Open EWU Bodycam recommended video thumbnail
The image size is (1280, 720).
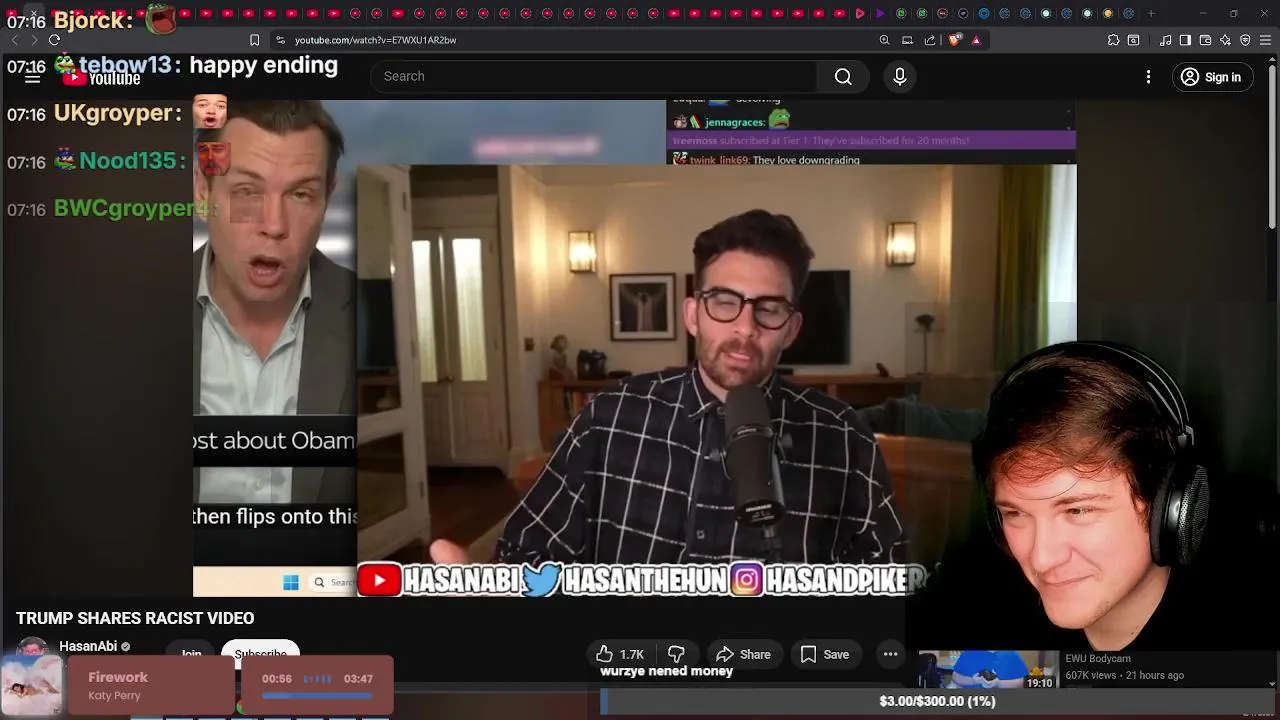988,670
